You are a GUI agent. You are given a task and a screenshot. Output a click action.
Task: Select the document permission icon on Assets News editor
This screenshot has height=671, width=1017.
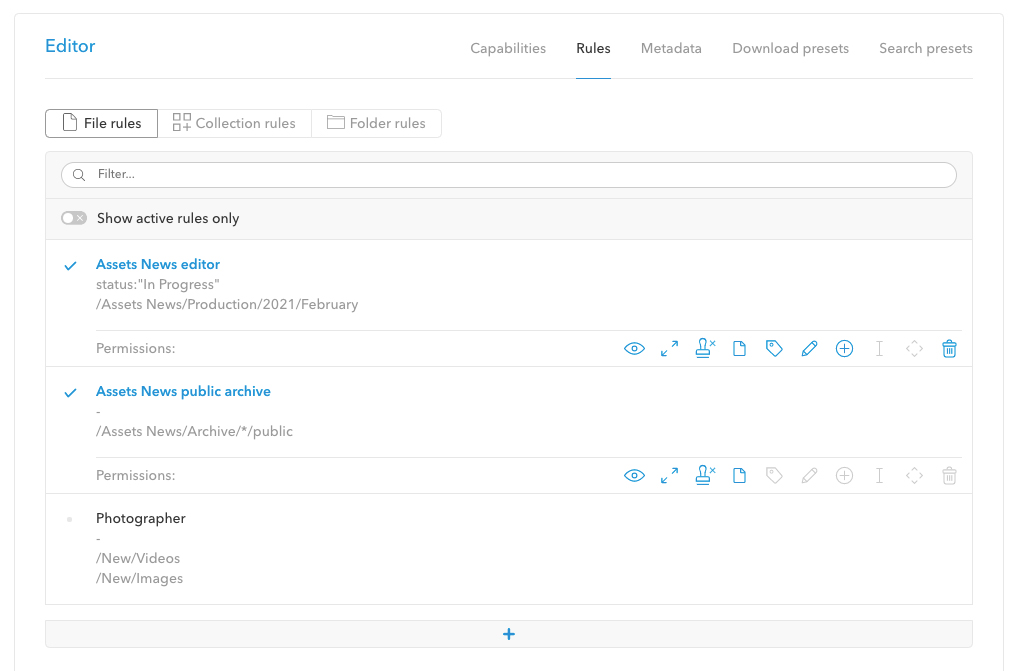739,348
